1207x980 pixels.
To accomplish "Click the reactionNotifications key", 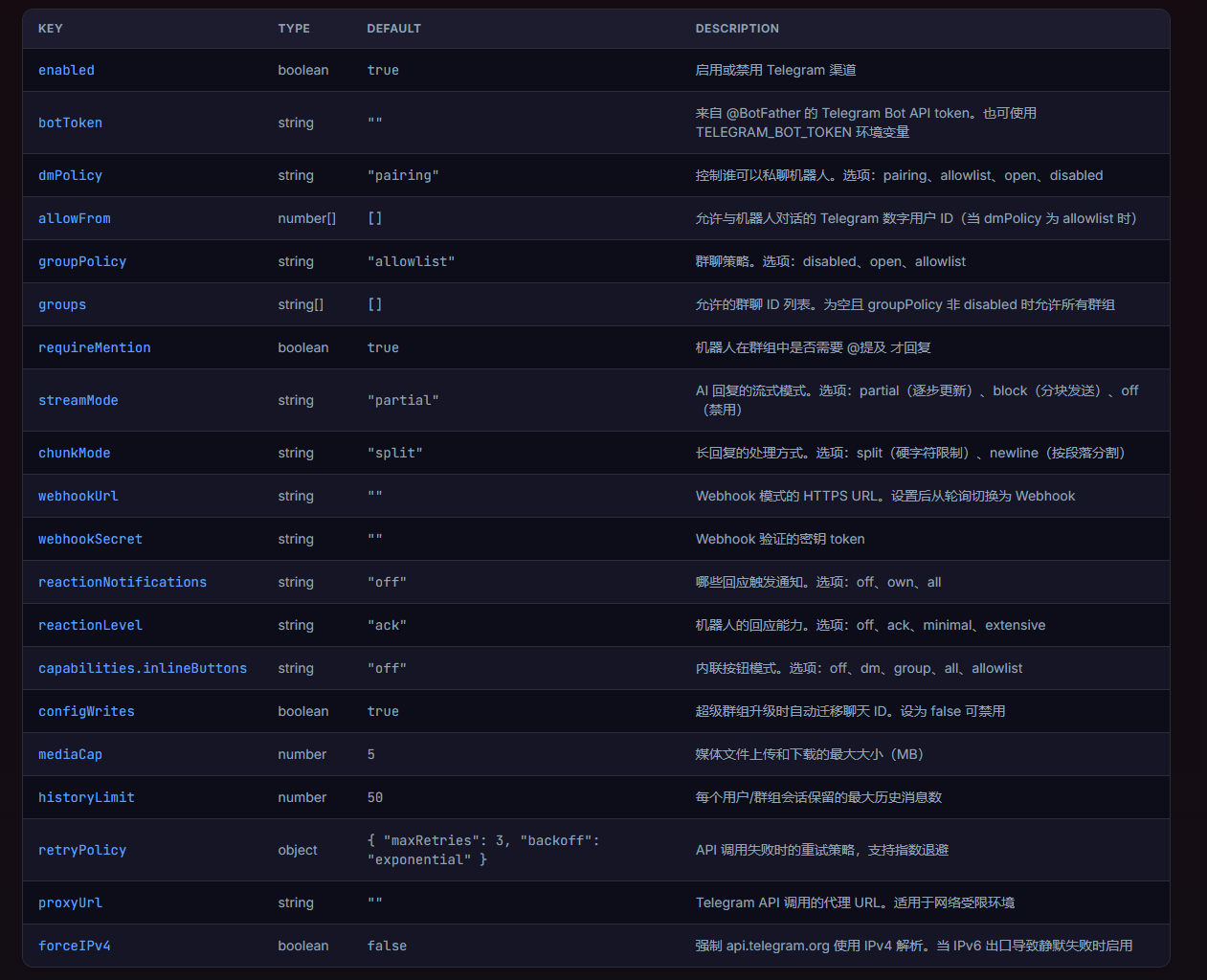I will (x=123, y=582).
